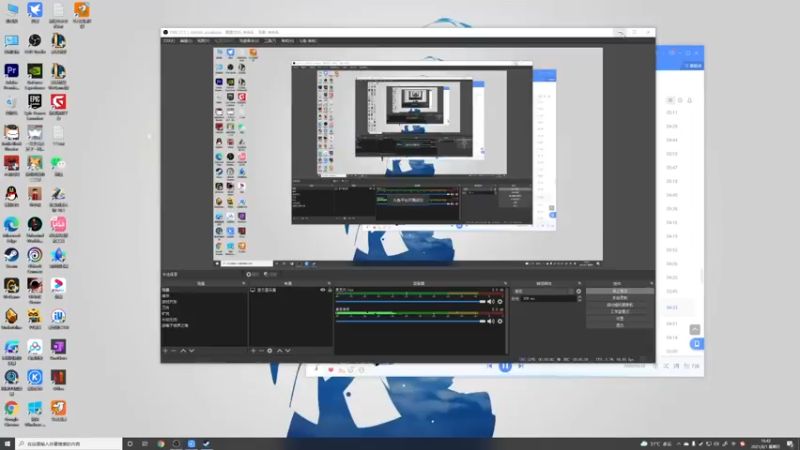Click Studio Mode button in Controls
The height and width of the screenshot is (450, 800).
coord(620,311)
